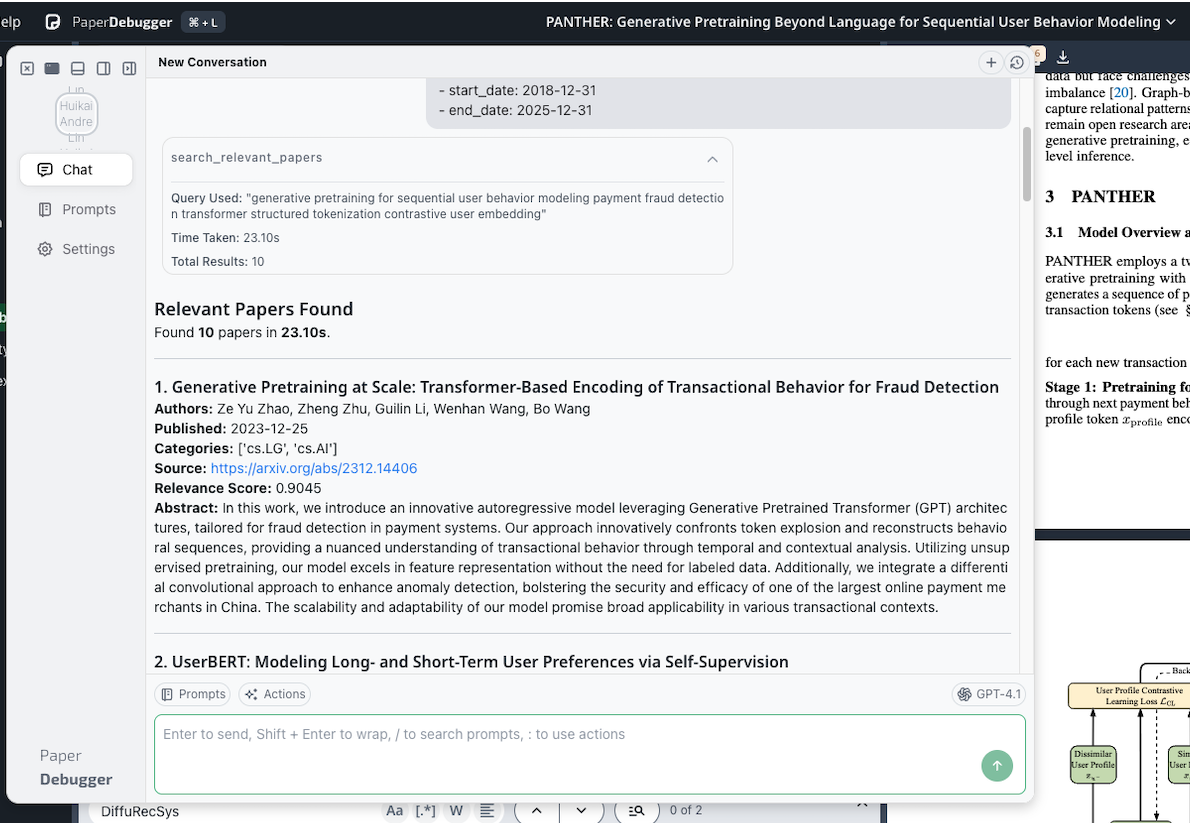Start a new conversation with the plus icon

point(991,62)
